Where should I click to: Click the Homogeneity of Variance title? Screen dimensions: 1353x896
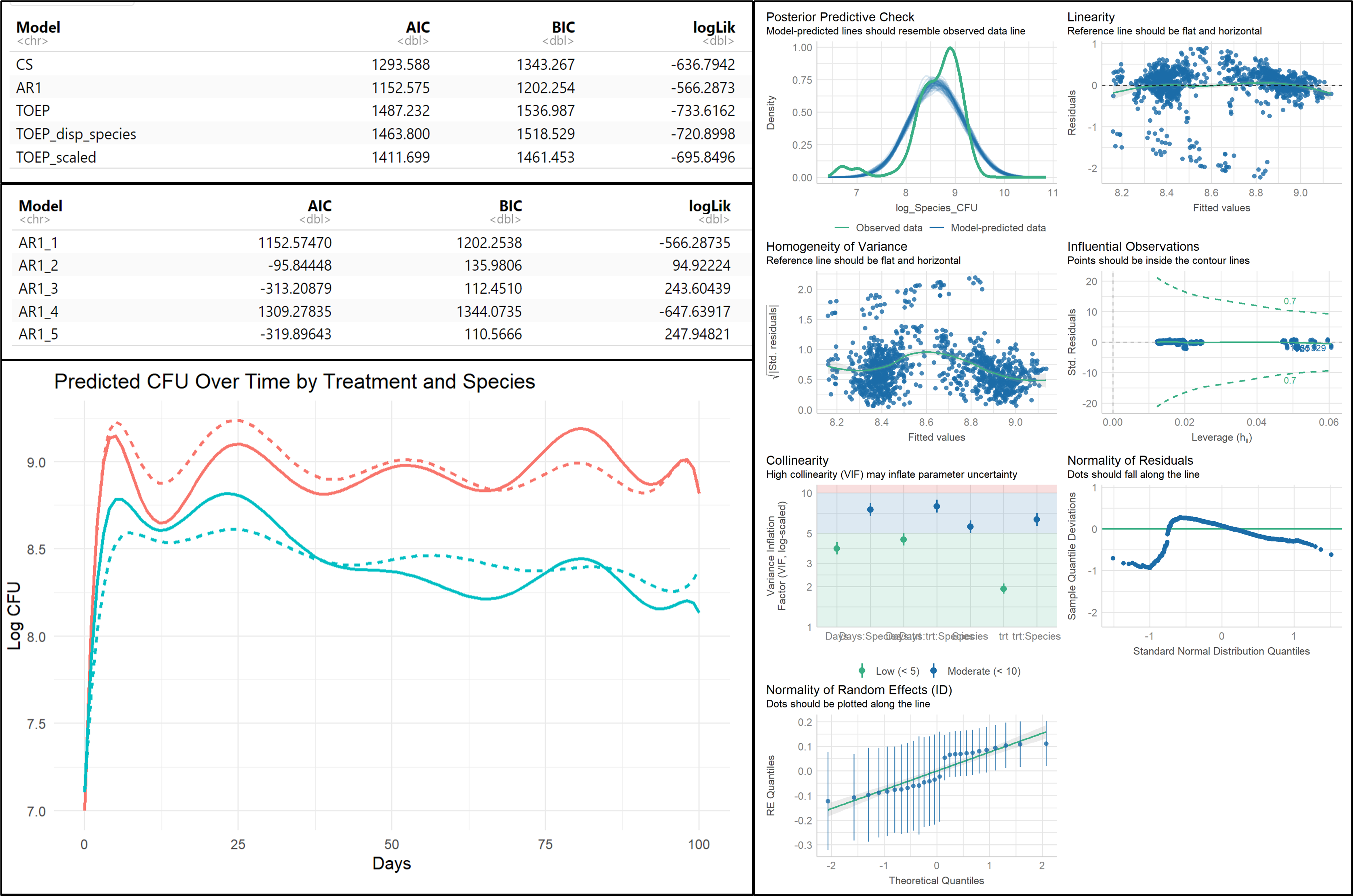coord(836,247)
